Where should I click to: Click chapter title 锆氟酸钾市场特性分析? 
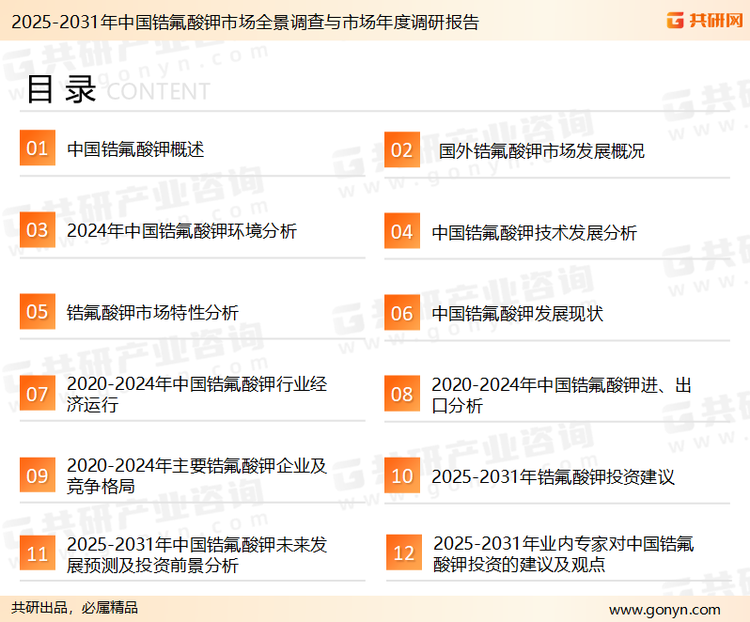[153, 313]
